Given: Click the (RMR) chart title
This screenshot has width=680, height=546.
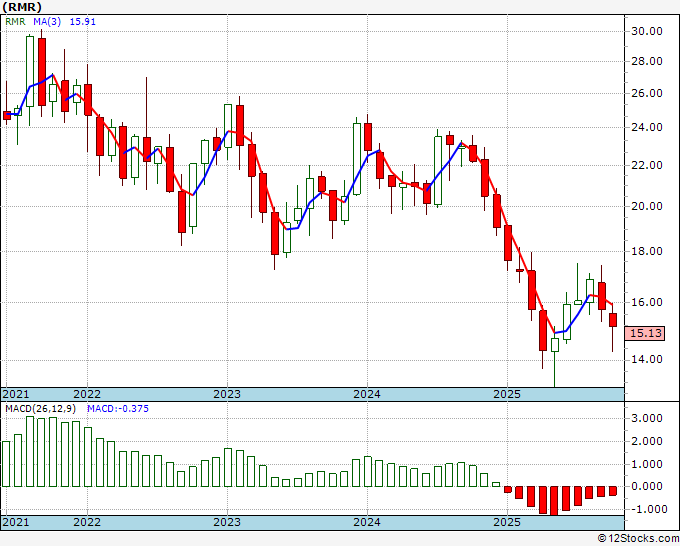Looking at the screenshot, I should (x=22, y=7).
